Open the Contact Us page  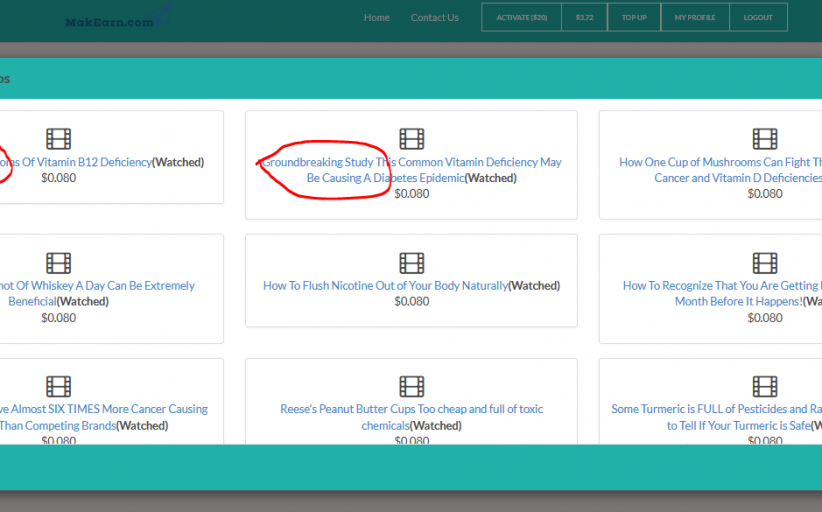434,18
